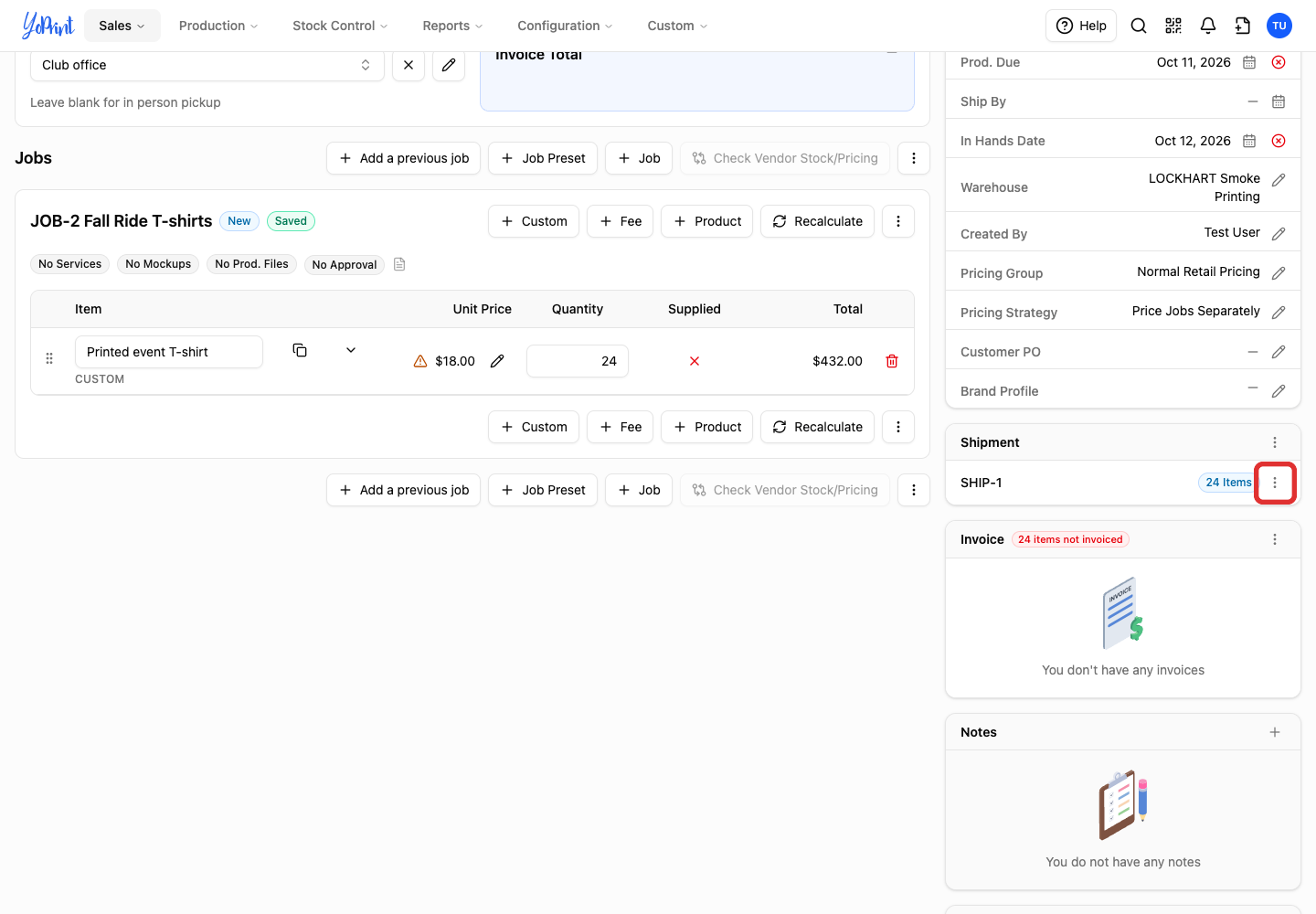
Task: Click Add a previous job at top
Action: pos(403,158)
